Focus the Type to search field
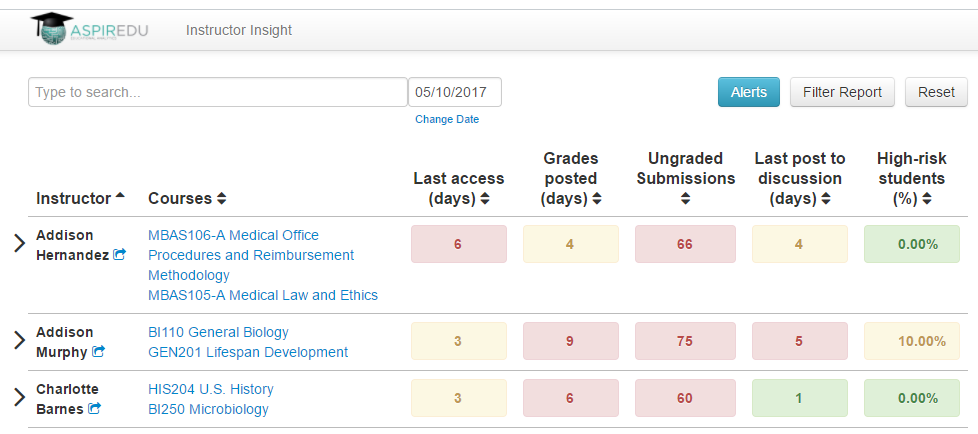Image resolution: width=978 pixels, height=434 pixels. pos(218,92)
